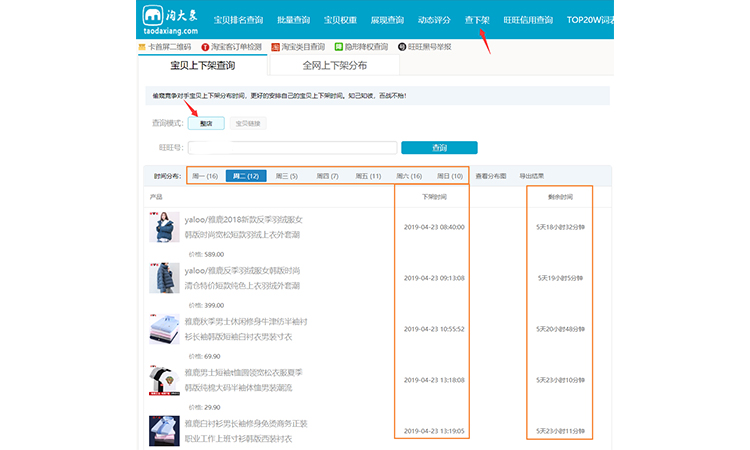Screen dimensions: 750x450
Task: Click the green 隐形降权查询 icon
Action: 339,47
